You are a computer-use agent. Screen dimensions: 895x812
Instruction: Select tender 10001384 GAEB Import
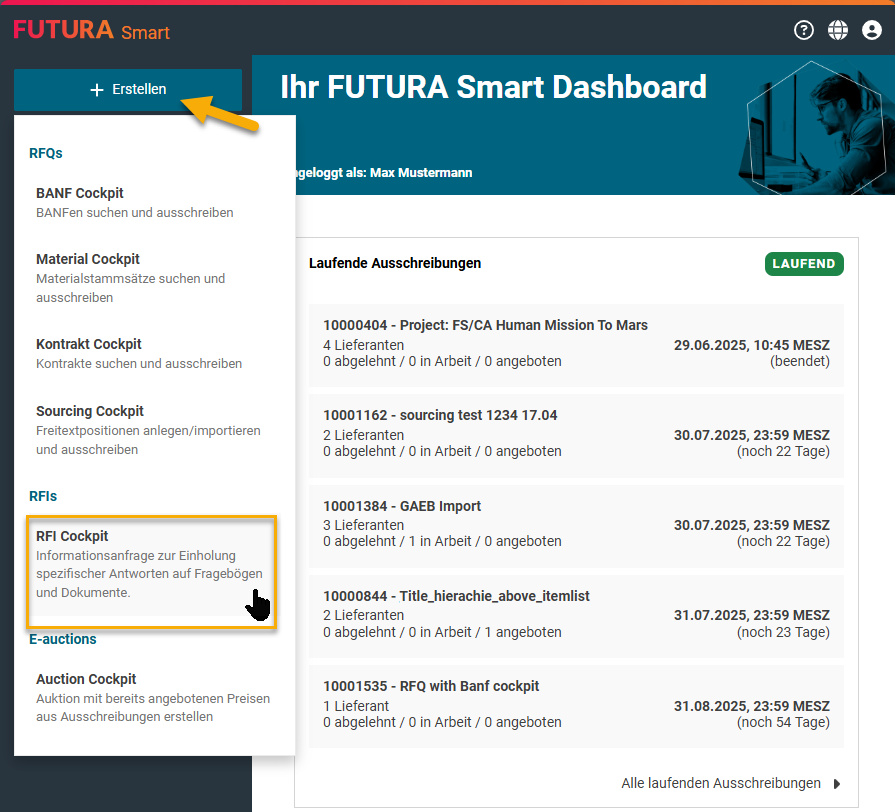(576, 523)
